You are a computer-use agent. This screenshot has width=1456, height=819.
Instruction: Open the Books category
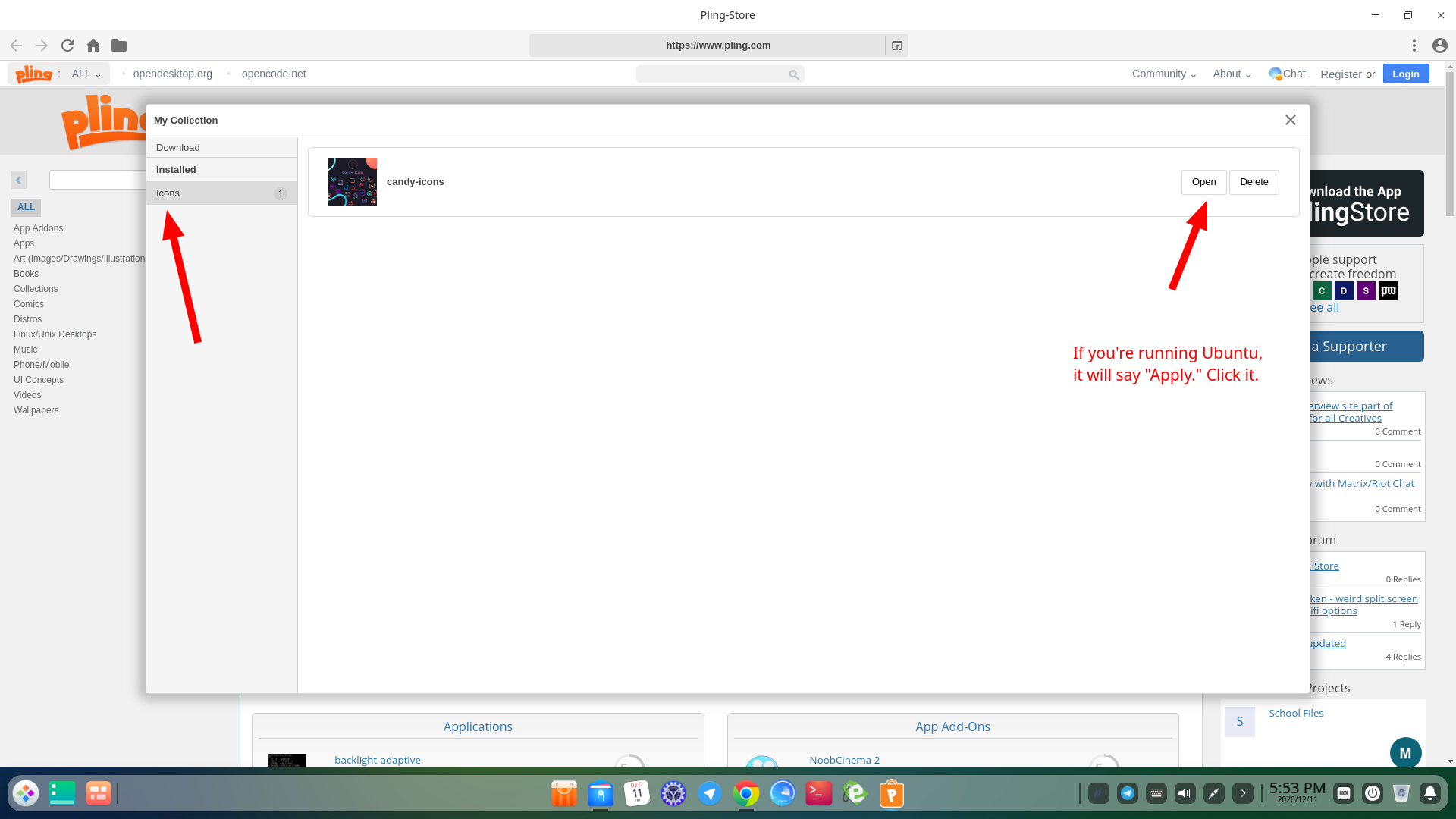point(26,274)
